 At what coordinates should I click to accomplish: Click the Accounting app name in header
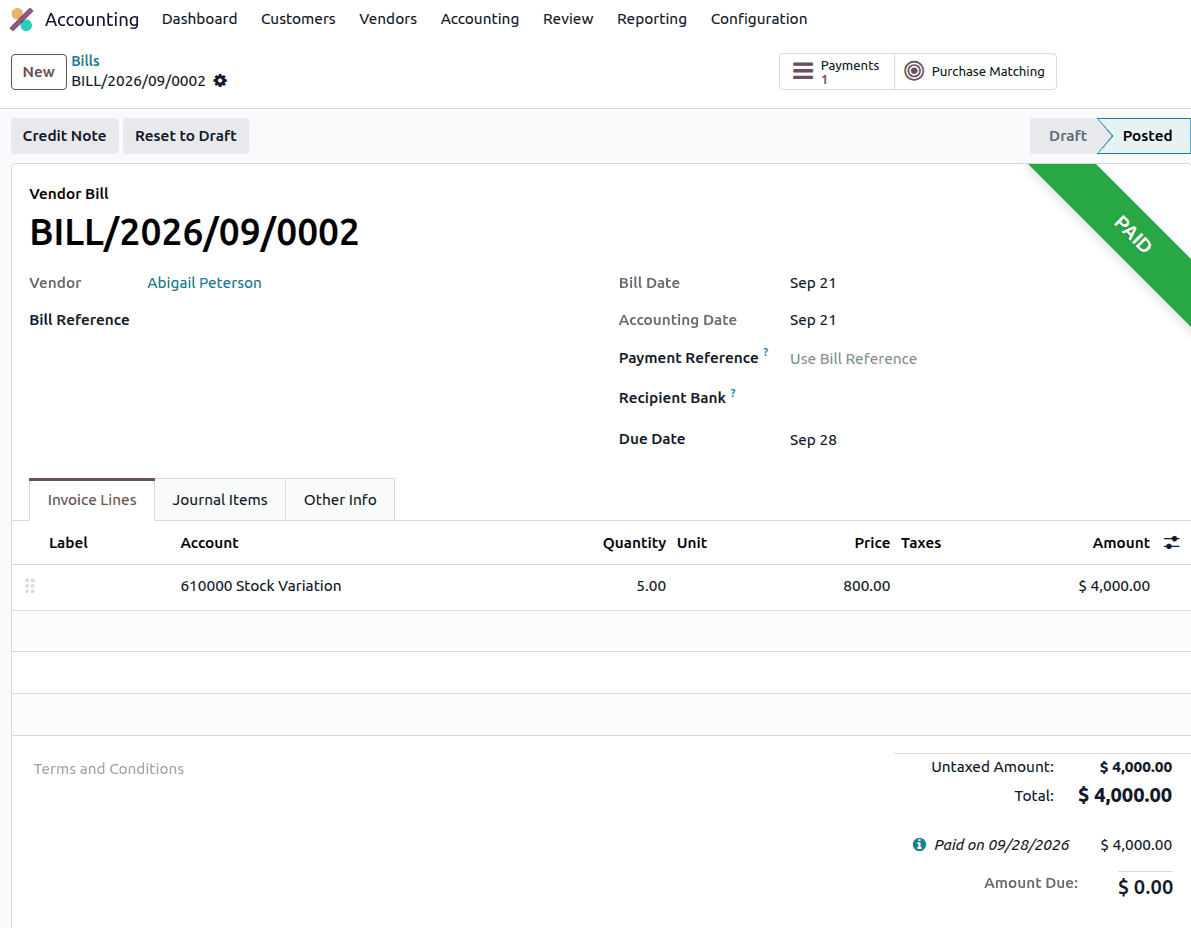(92, 19)
